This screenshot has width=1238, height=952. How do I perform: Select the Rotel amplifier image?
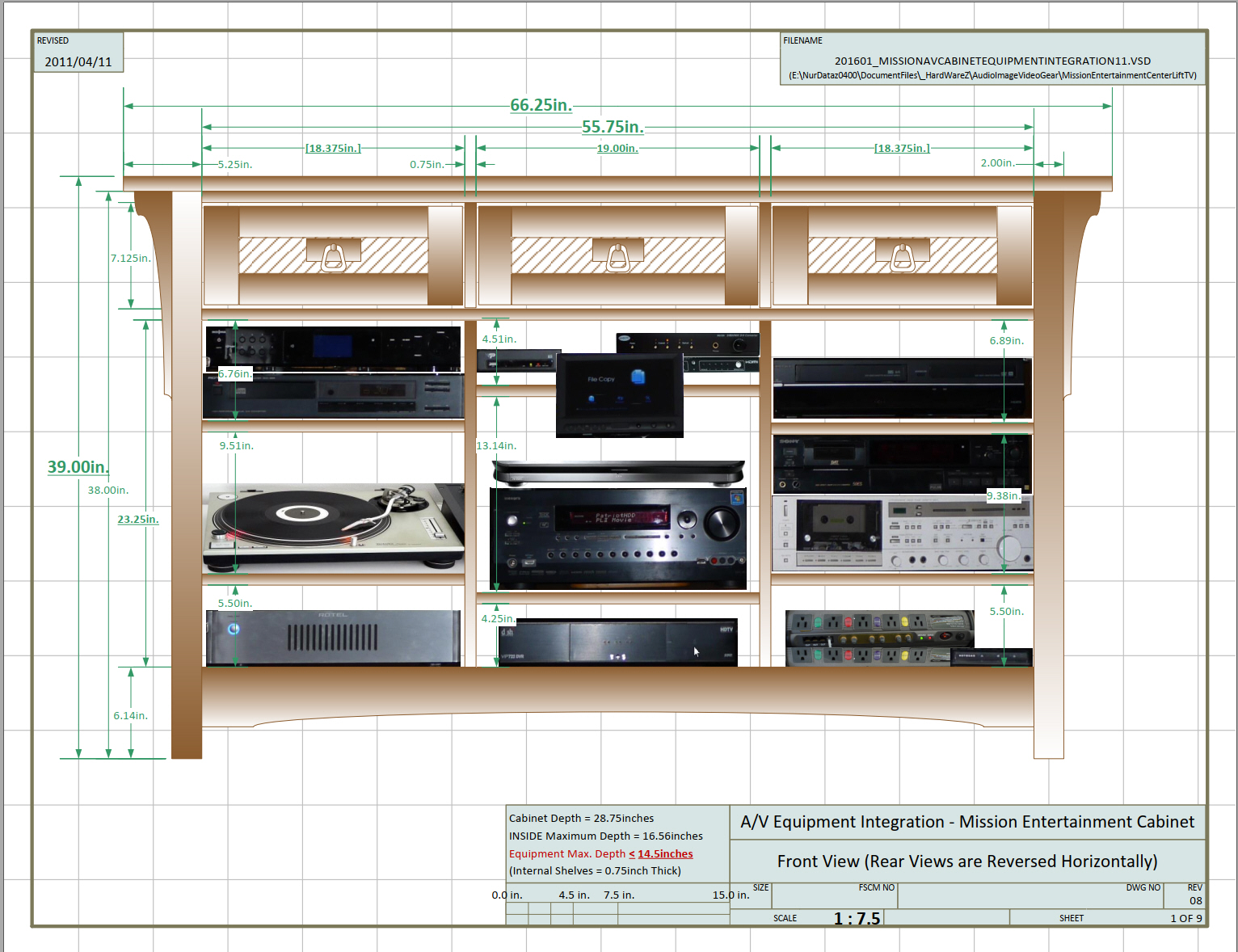[x=333, y=638]
